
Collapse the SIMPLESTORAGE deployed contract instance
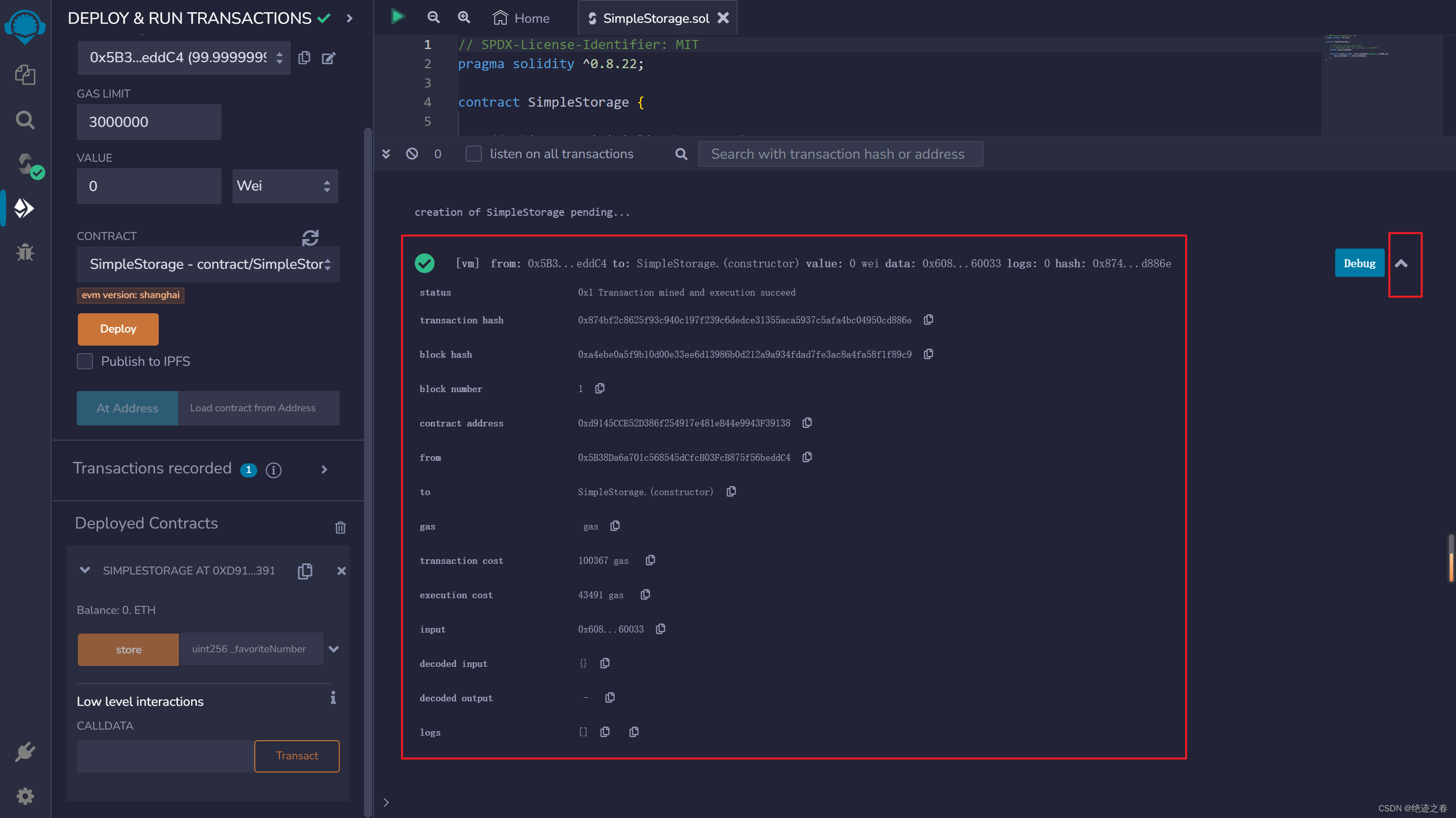pyautogui.click(x=85, y=570)
